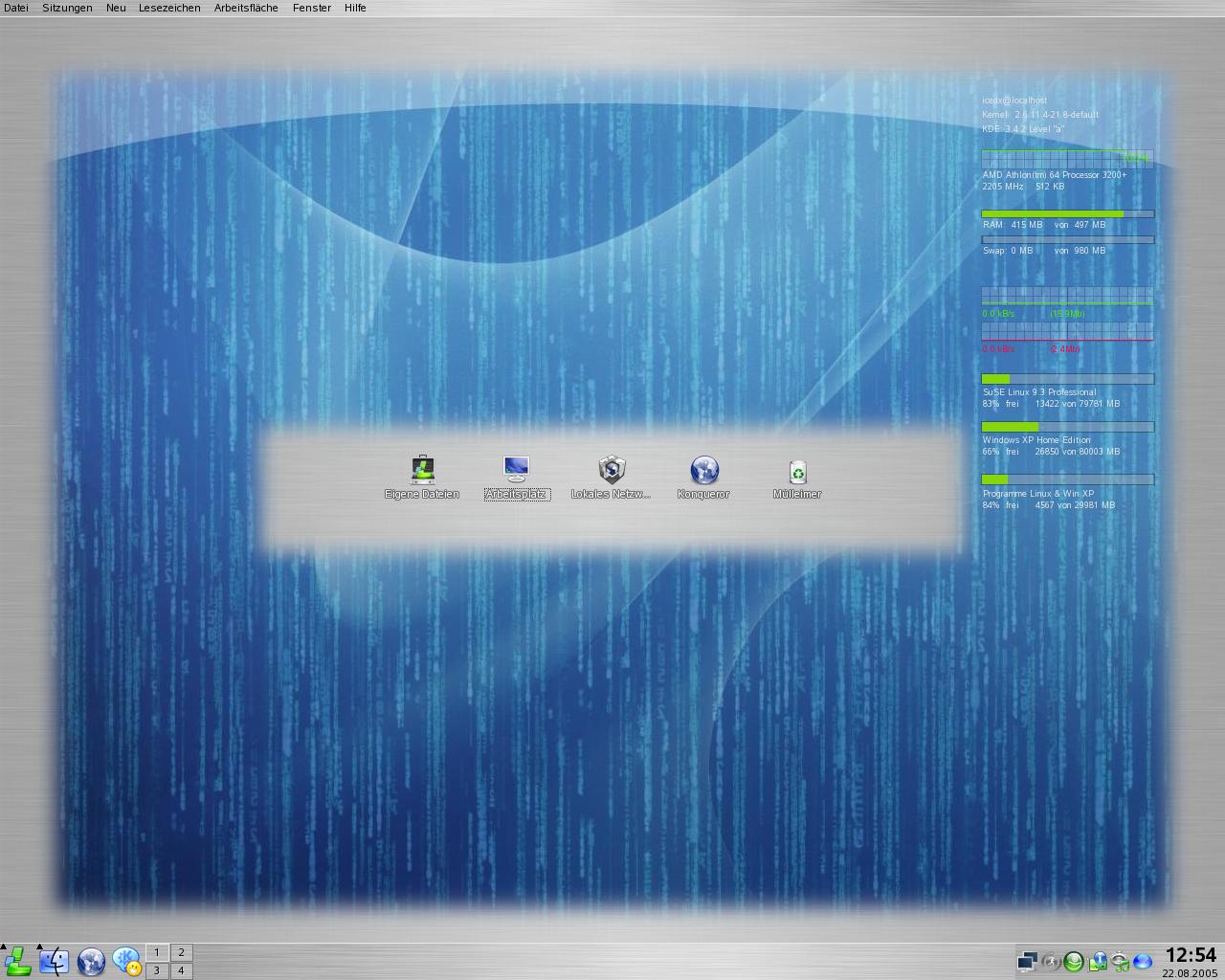
Task: Switch to virtual desktop 1
Action: [157, 952]
